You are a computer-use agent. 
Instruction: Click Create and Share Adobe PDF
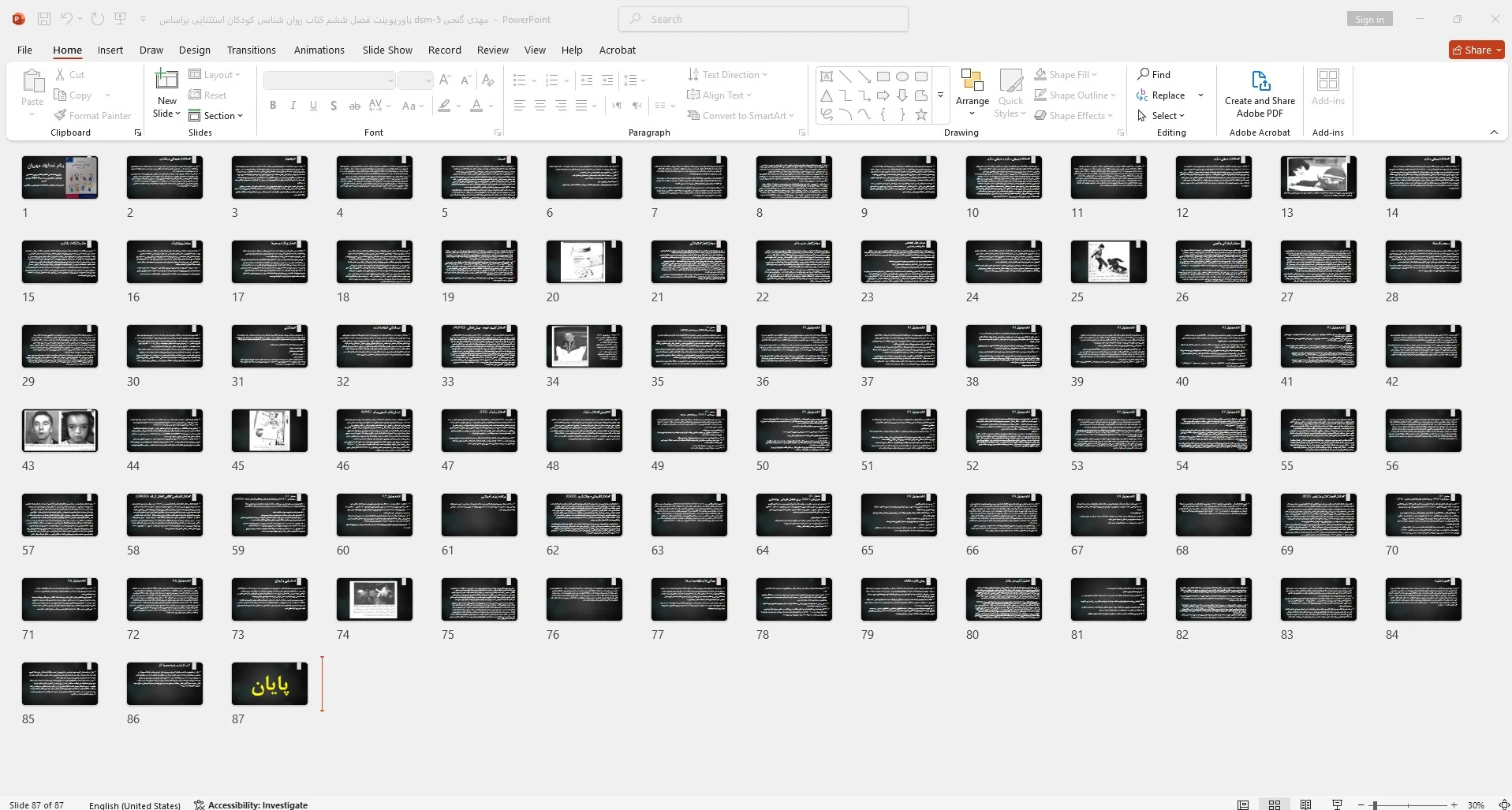1260,94
